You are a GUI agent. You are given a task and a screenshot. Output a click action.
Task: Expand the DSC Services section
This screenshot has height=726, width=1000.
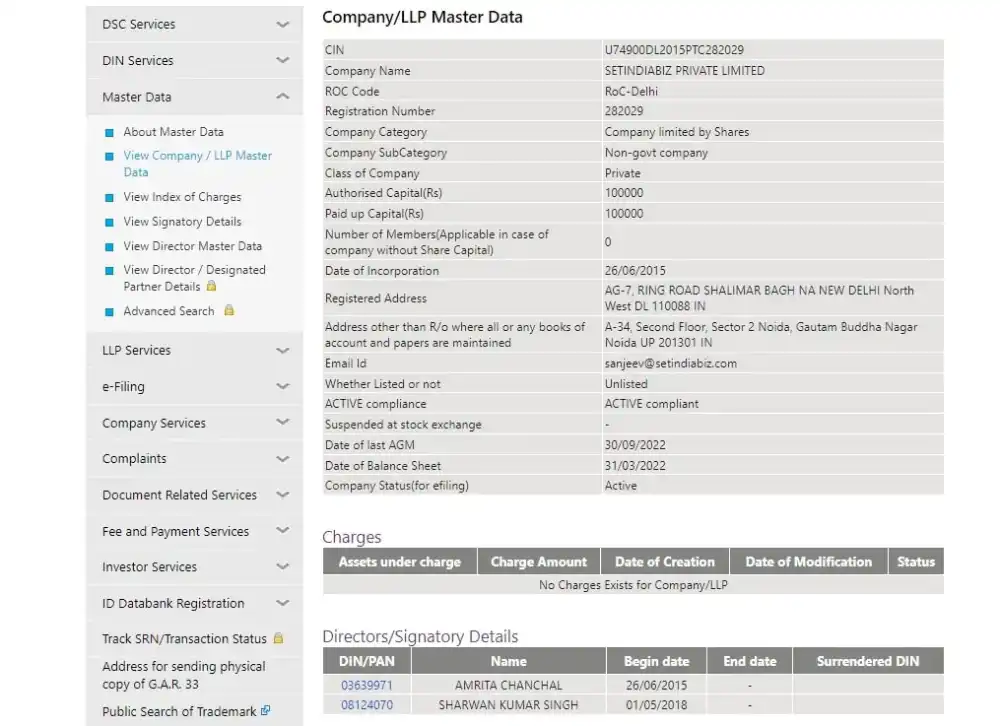tap(282, 24)
